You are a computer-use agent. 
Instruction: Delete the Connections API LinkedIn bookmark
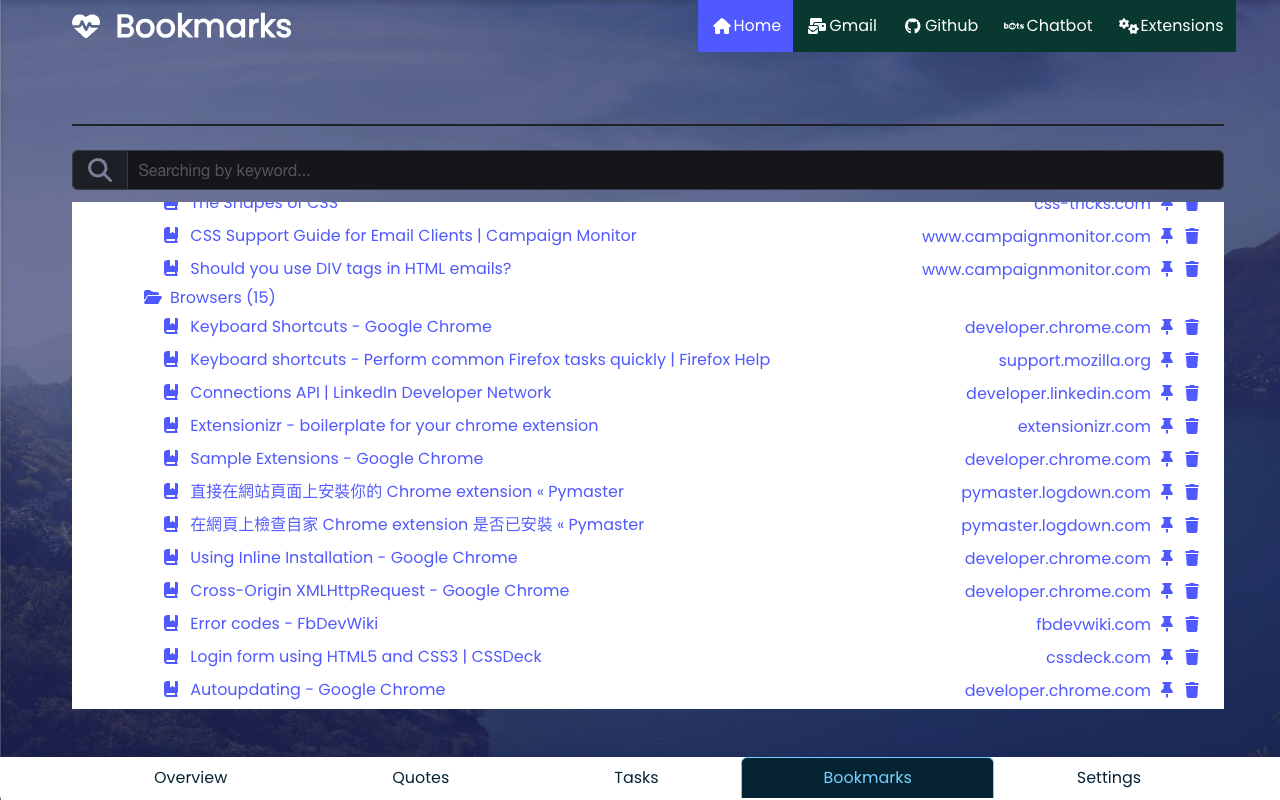click(x=1192, y=393)
